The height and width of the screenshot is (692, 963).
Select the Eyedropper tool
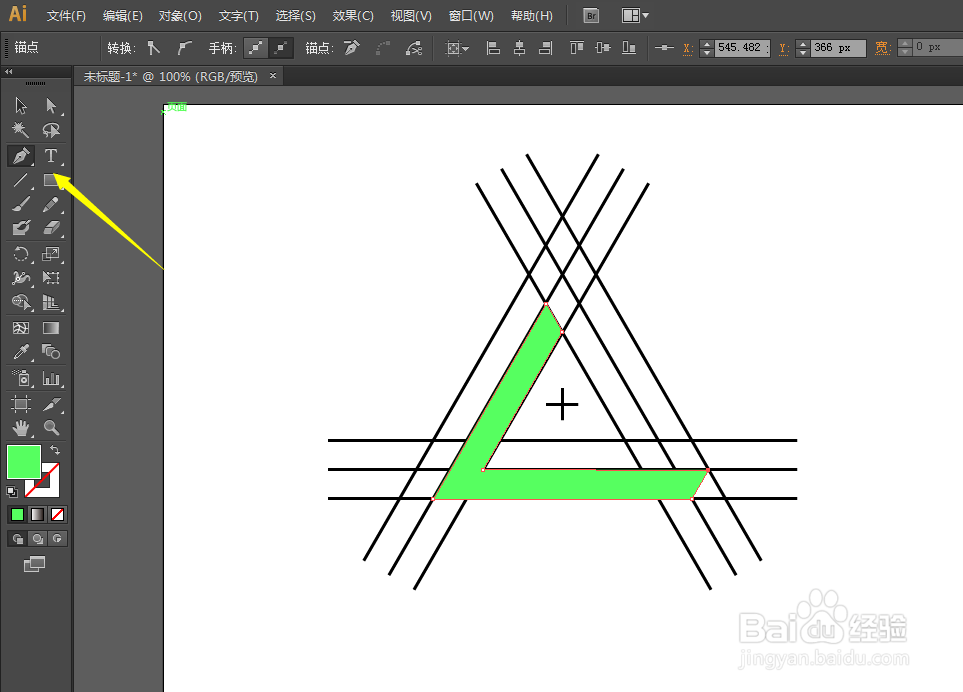21,352
